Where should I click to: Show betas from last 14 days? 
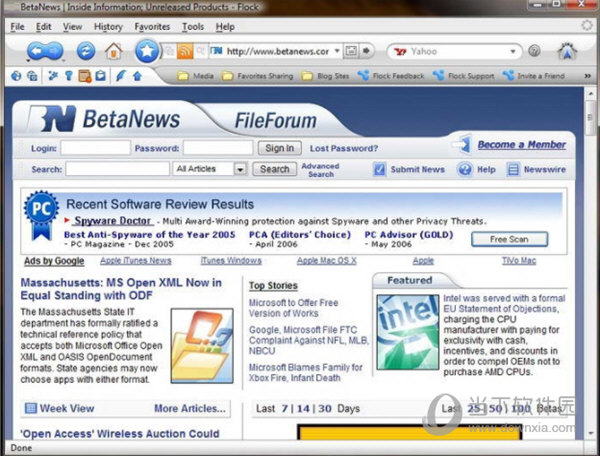[303, 409]
